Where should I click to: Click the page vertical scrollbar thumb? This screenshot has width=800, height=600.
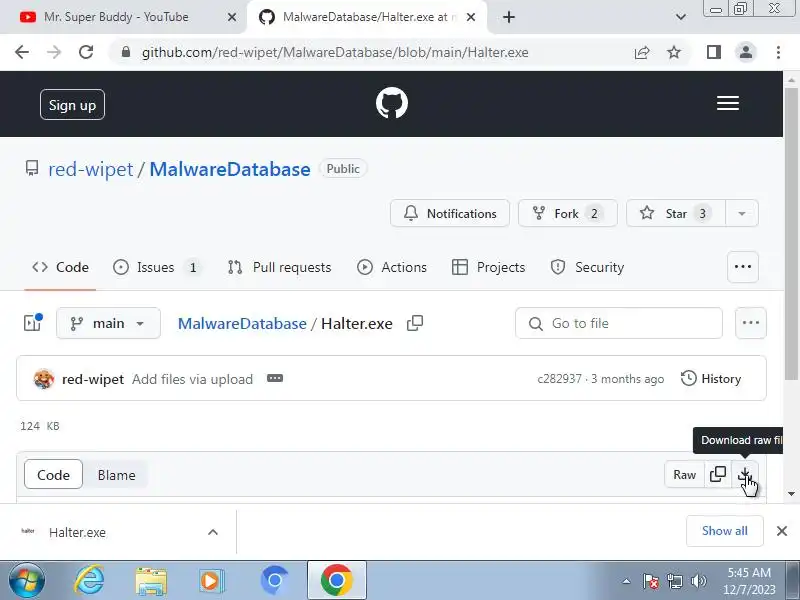[791, 234]
